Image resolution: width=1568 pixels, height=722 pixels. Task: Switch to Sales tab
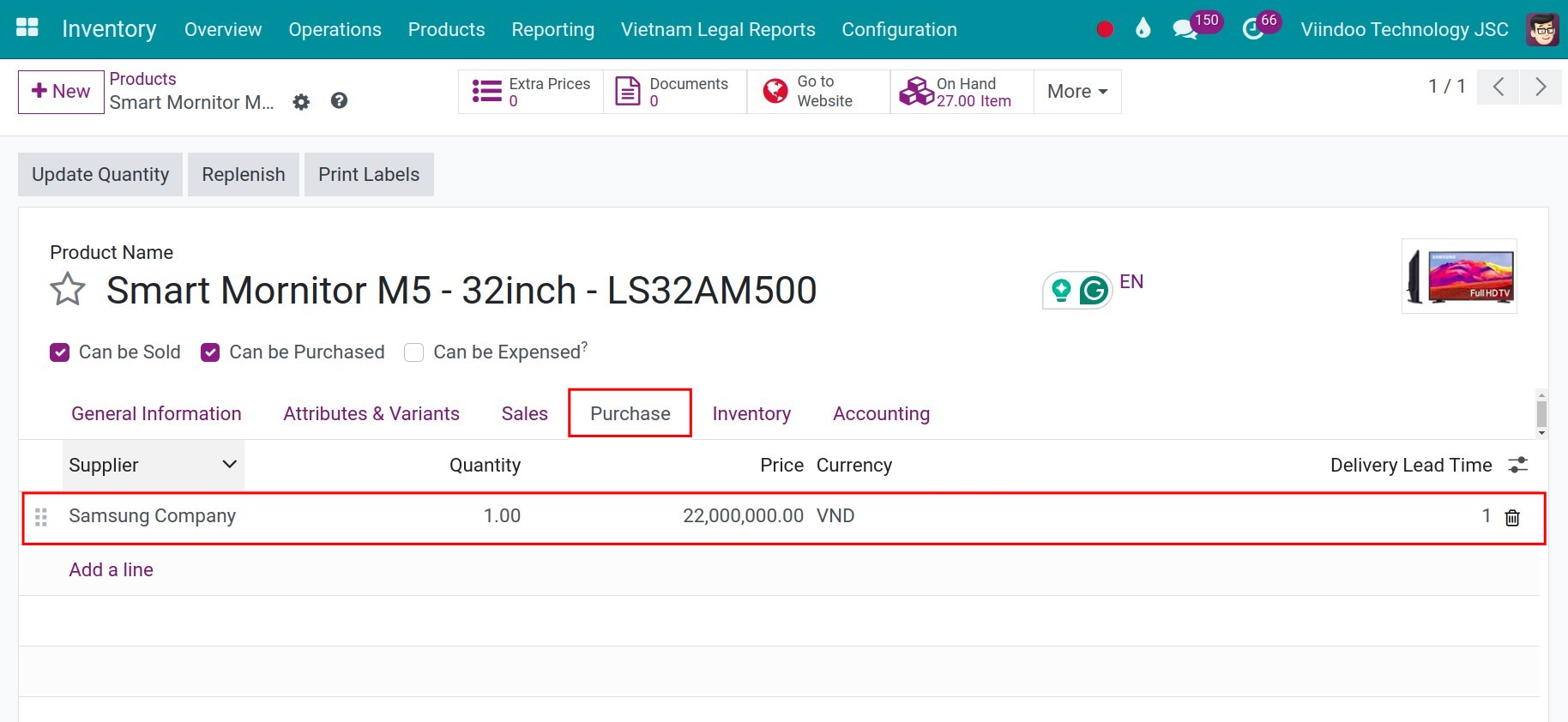(x=524, y=413)
